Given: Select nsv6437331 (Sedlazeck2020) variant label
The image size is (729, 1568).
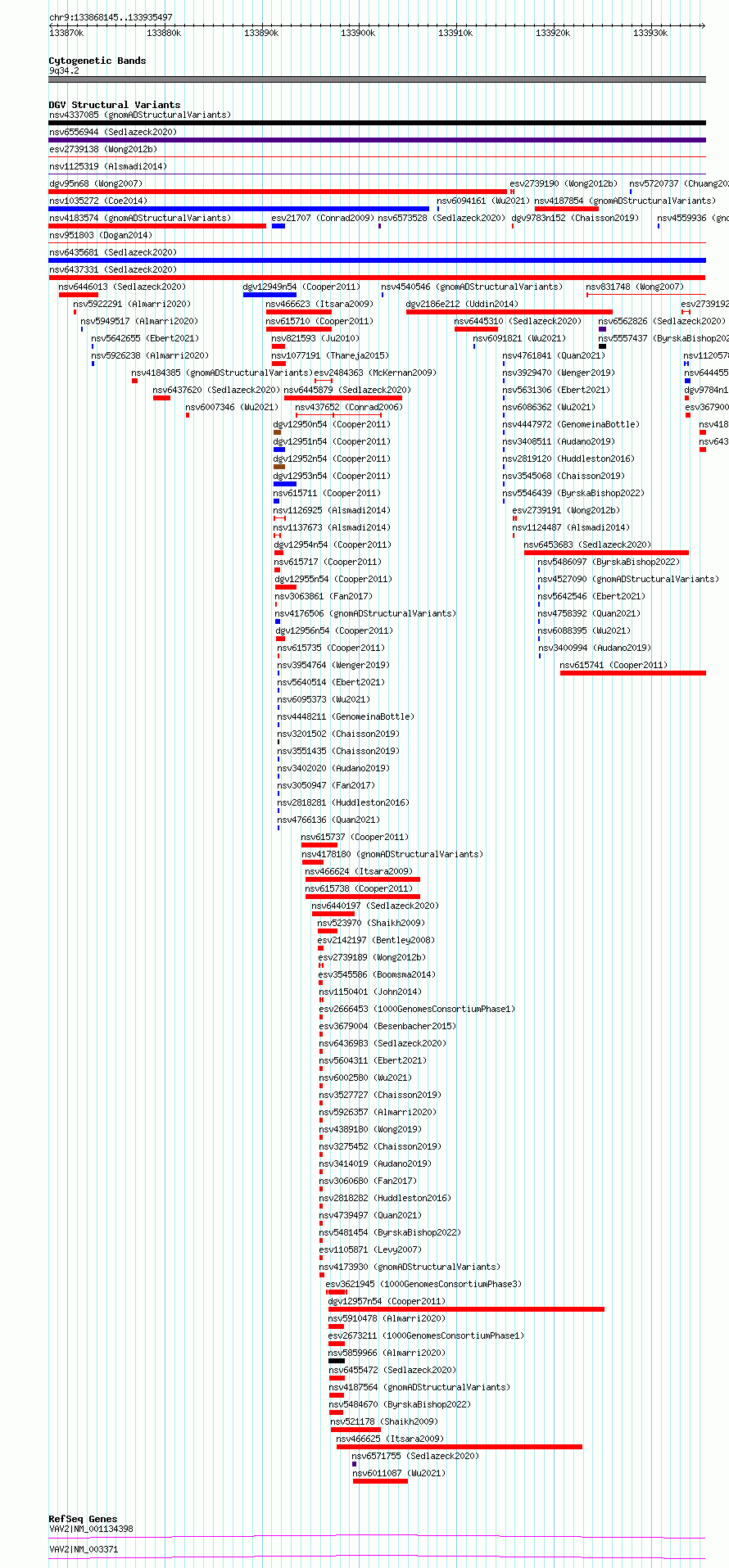Looking at the screenshot, I should [113, 269].
